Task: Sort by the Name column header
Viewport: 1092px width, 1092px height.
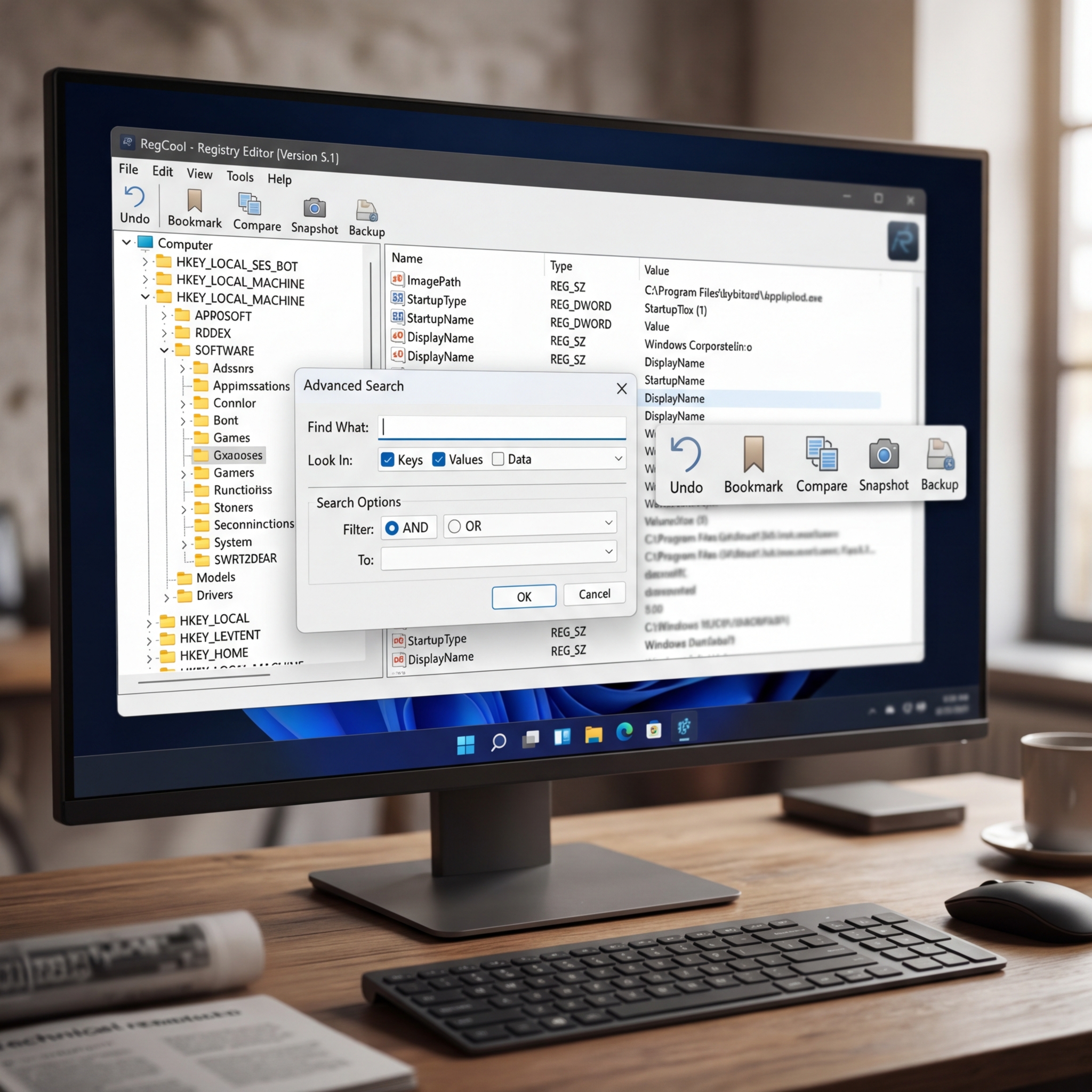Action: coord(407,258)
